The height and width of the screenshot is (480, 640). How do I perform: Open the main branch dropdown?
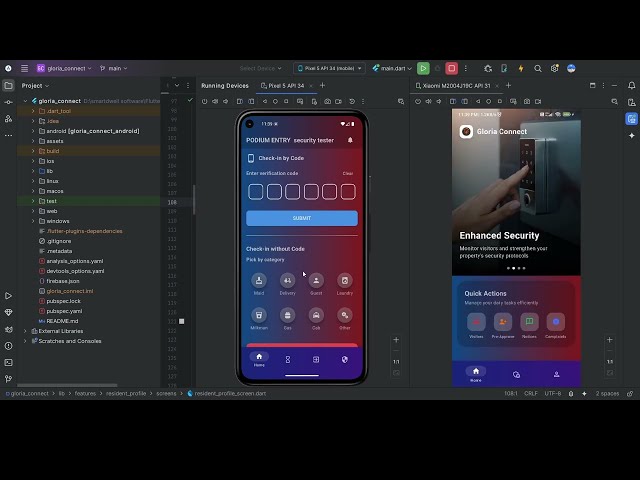[114, 68]
